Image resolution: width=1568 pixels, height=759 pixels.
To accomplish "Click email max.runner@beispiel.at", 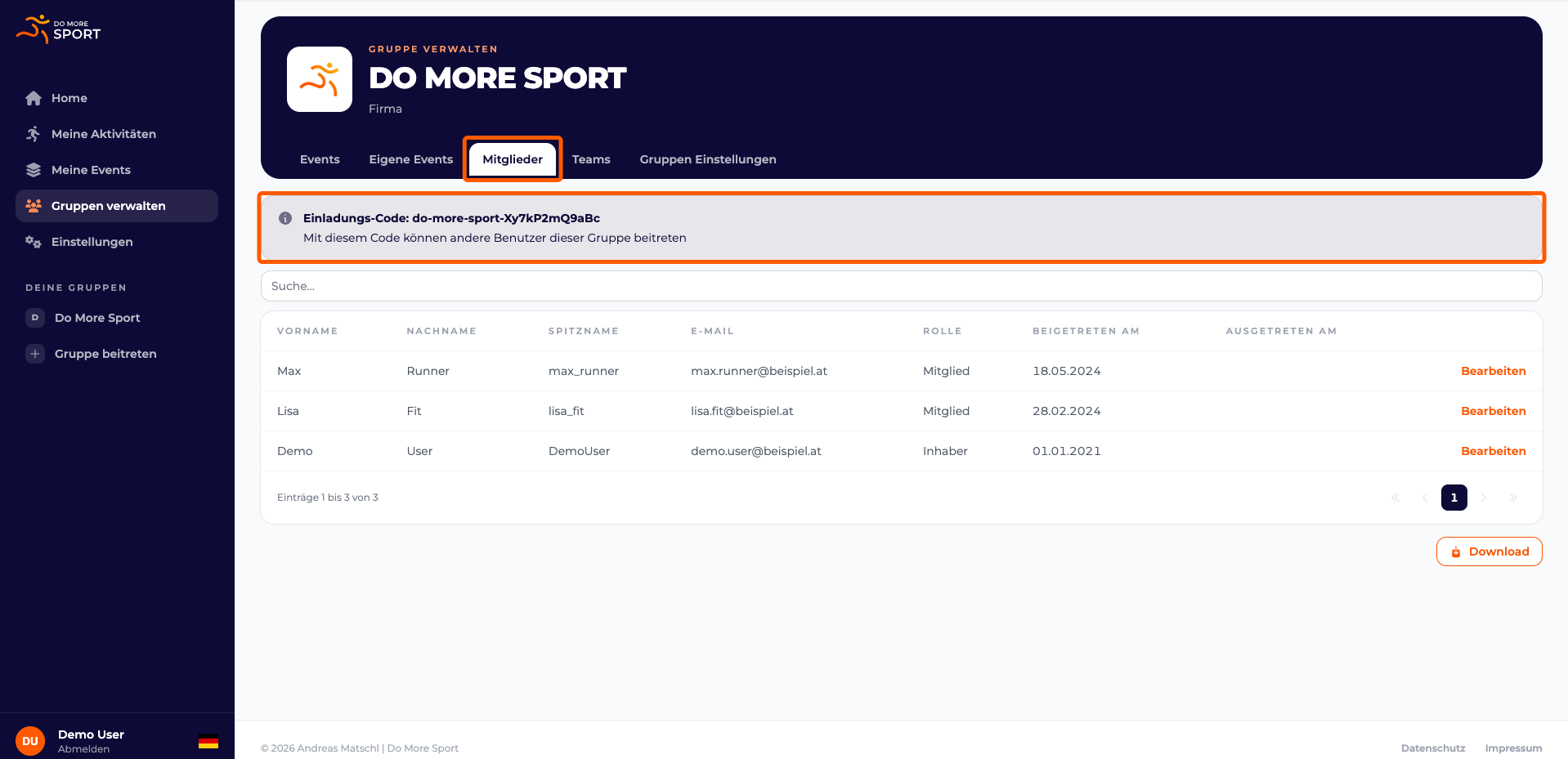I will click(759, 371).
